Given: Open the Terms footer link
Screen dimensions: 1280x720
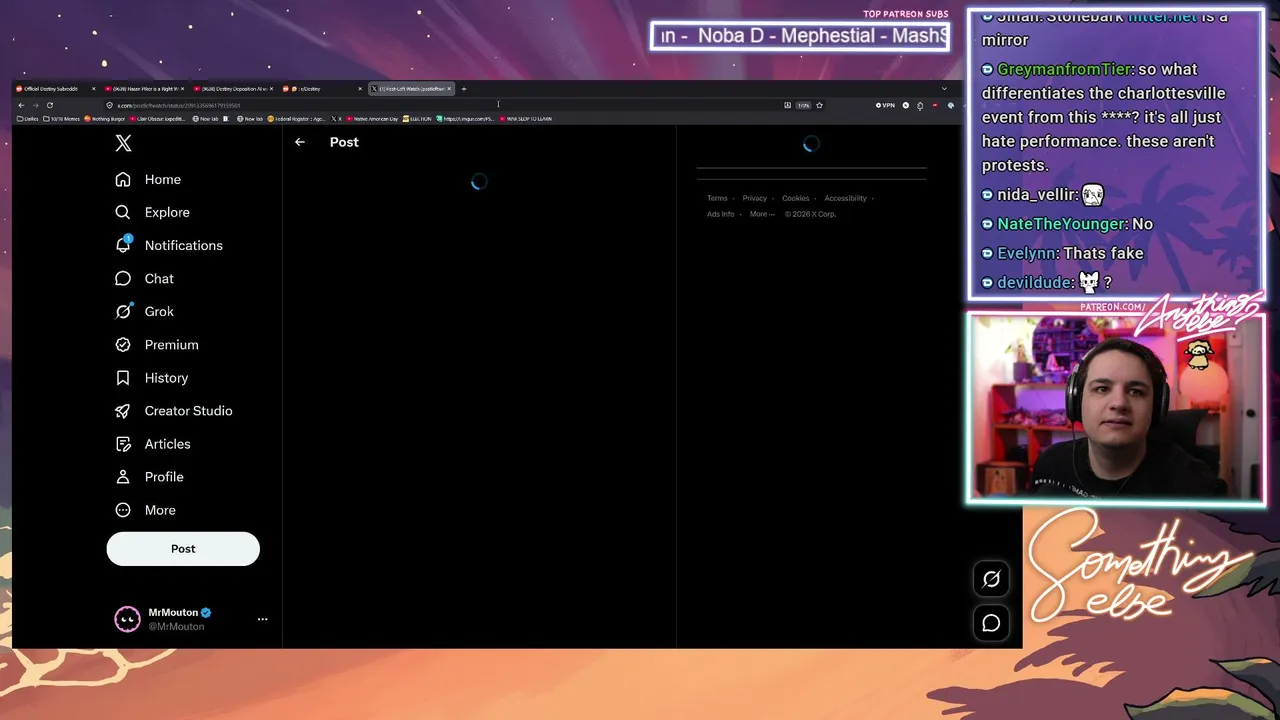Looking at the screenshot, I should [x=717, y=198].
